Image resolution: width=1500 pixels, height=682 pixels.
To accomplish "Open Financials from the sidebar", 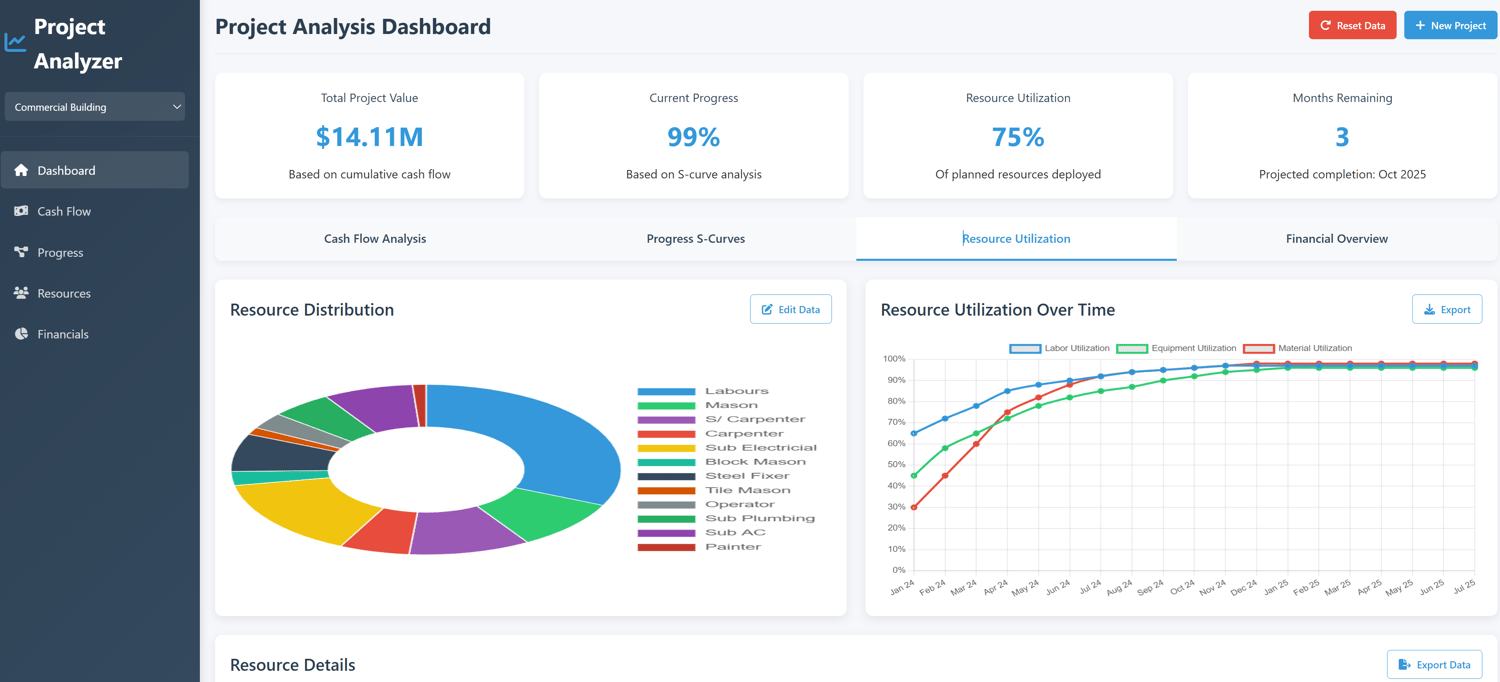I will coord(95,334).
